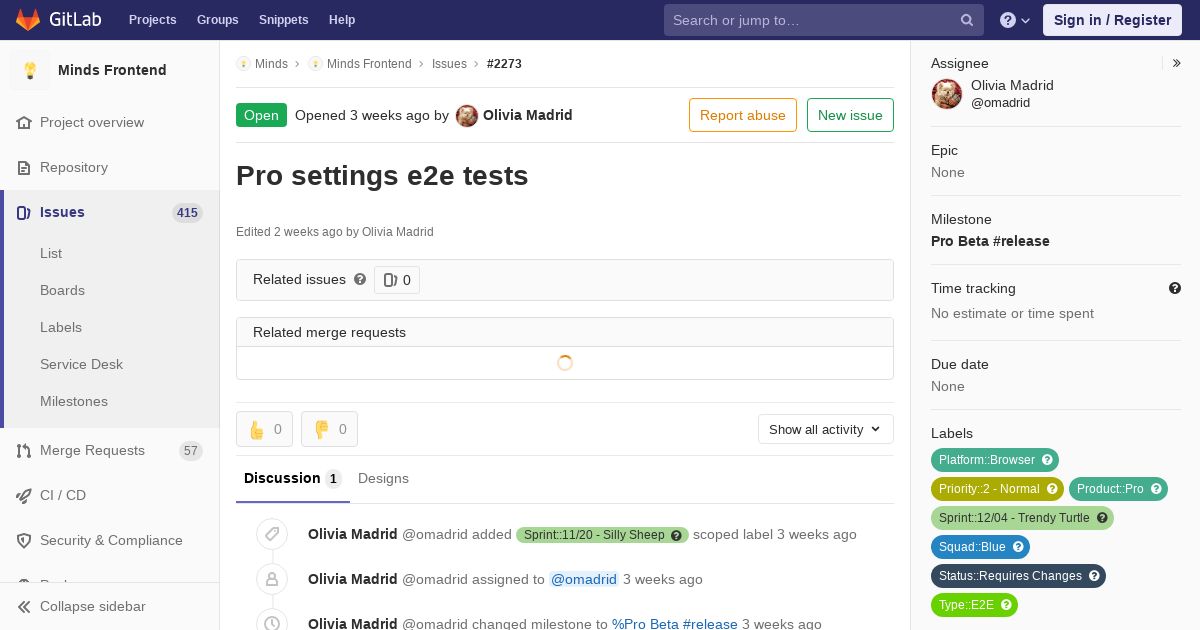The width and height of the screenshot is (1200, 630).
Task: Switch to the Designs tab
Action: [383, 479]
